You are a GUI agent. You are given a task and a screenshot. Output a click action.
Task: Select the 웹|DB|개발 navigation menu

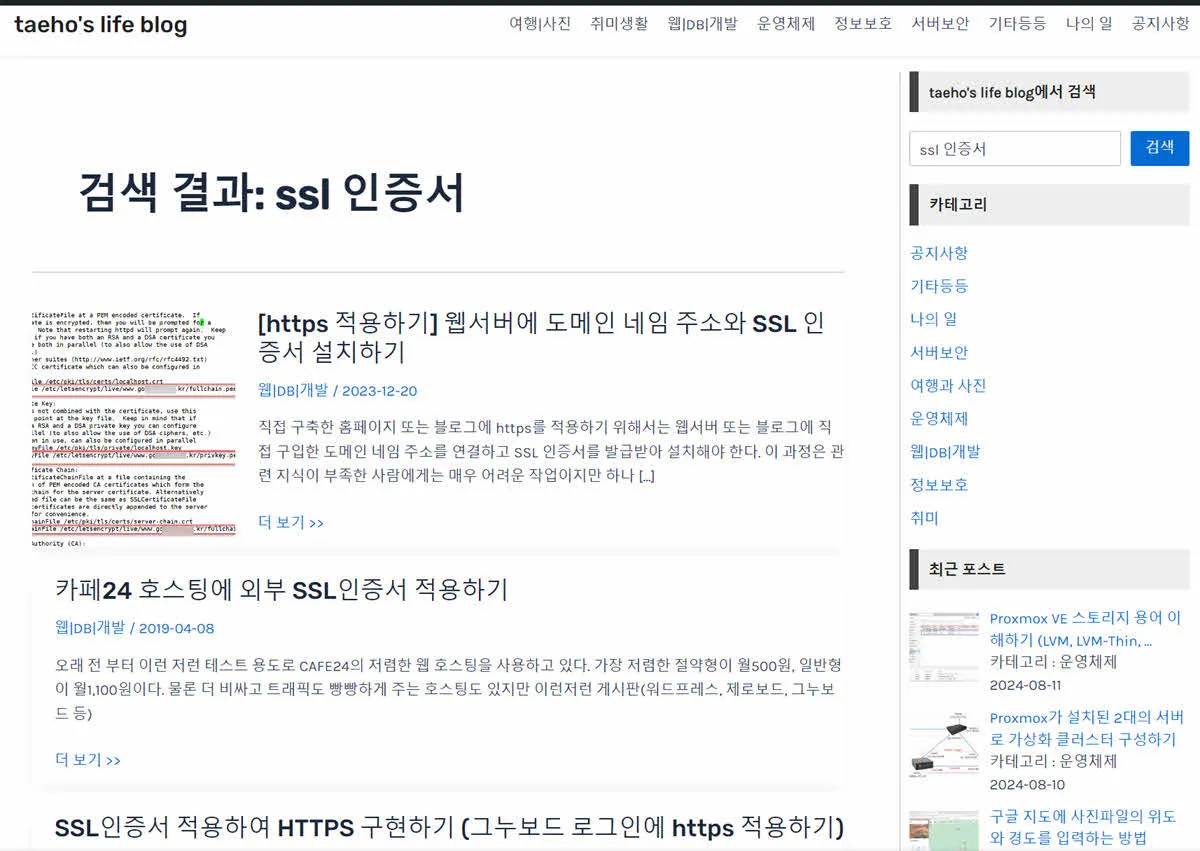(701, 24)
